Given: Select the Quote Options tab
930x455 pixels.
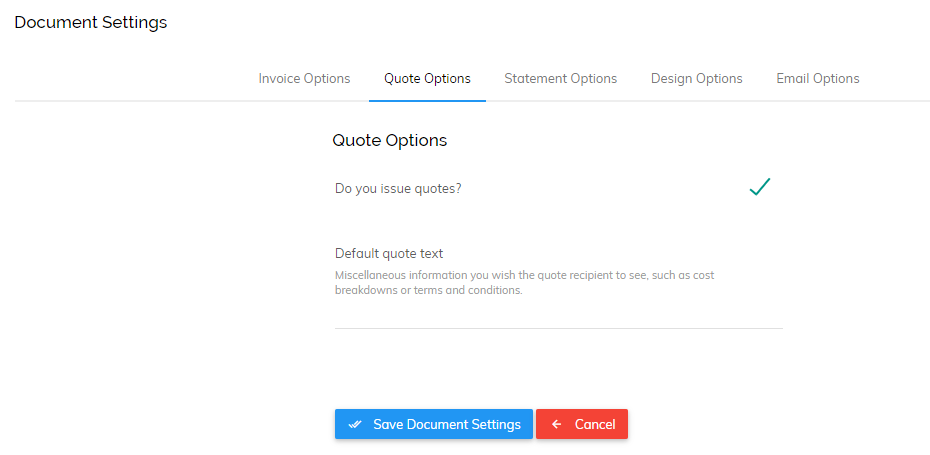Looking at the screenshot, I should click(x=427, y=78).
